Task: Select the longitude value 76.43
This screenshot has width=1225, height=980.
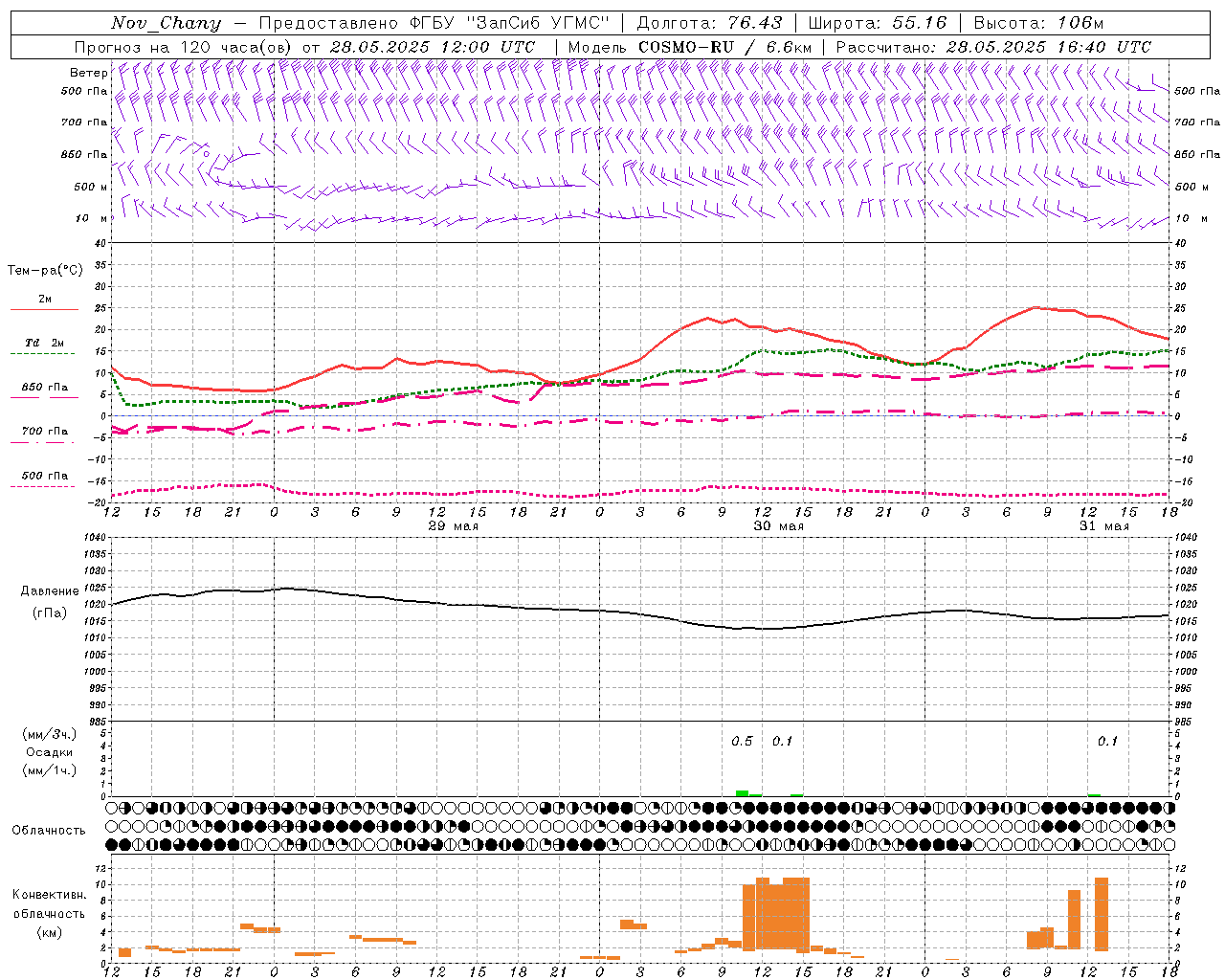Action: 754,23
